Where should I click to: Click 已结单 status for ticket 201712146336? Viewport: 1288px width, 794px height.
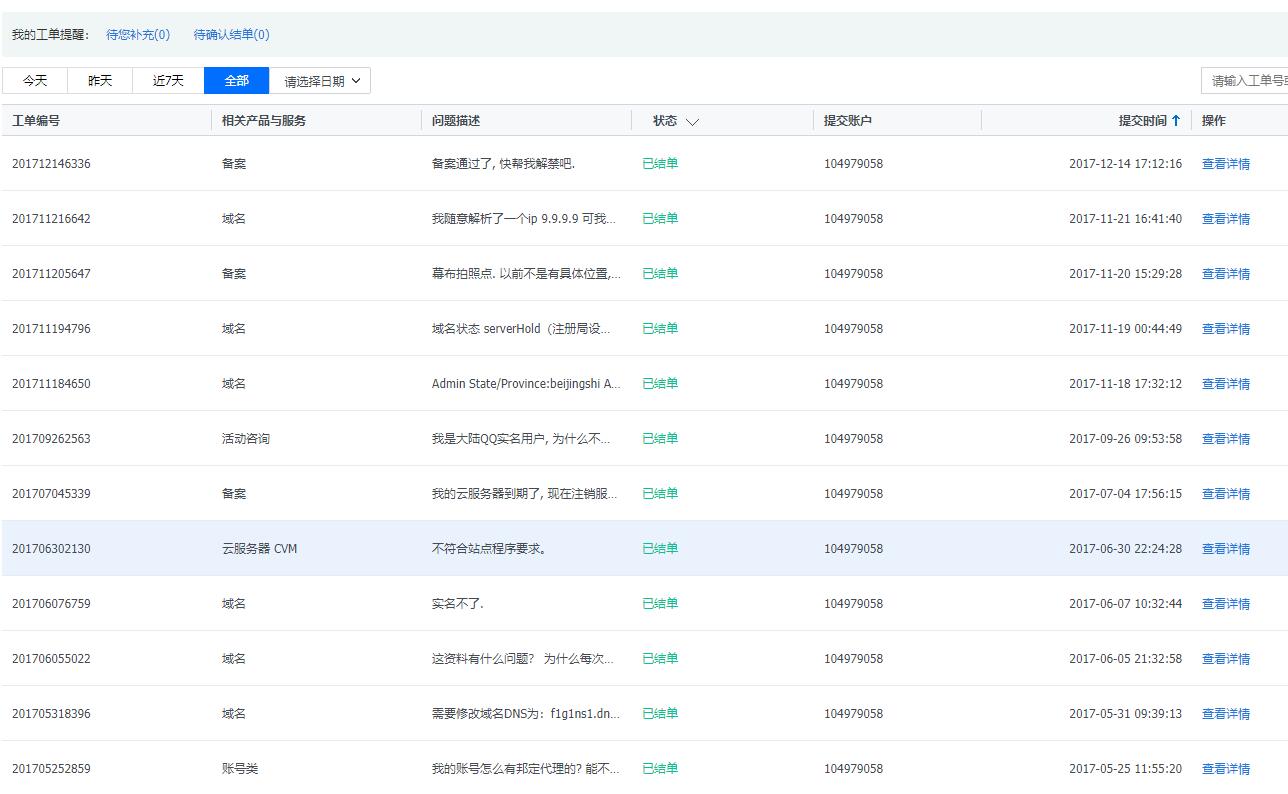[x=660, y=164]
